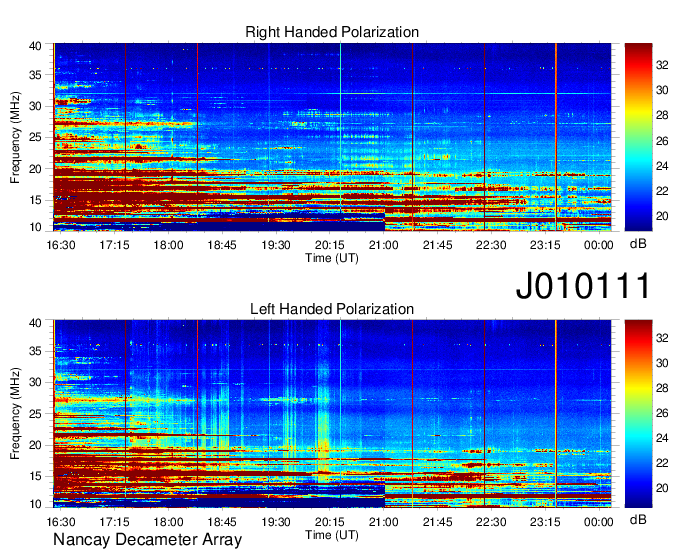Click the 21:00 tick label under upper plot
Image resolution: width=680 pixels, height=552 pixels.
pos(384,245)
